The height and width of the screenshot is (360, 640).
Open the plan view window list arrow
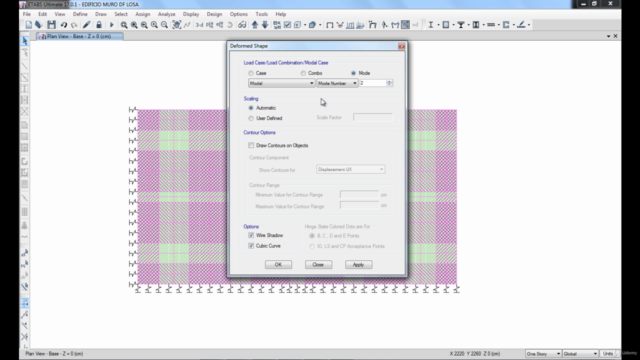pos(609,36)
